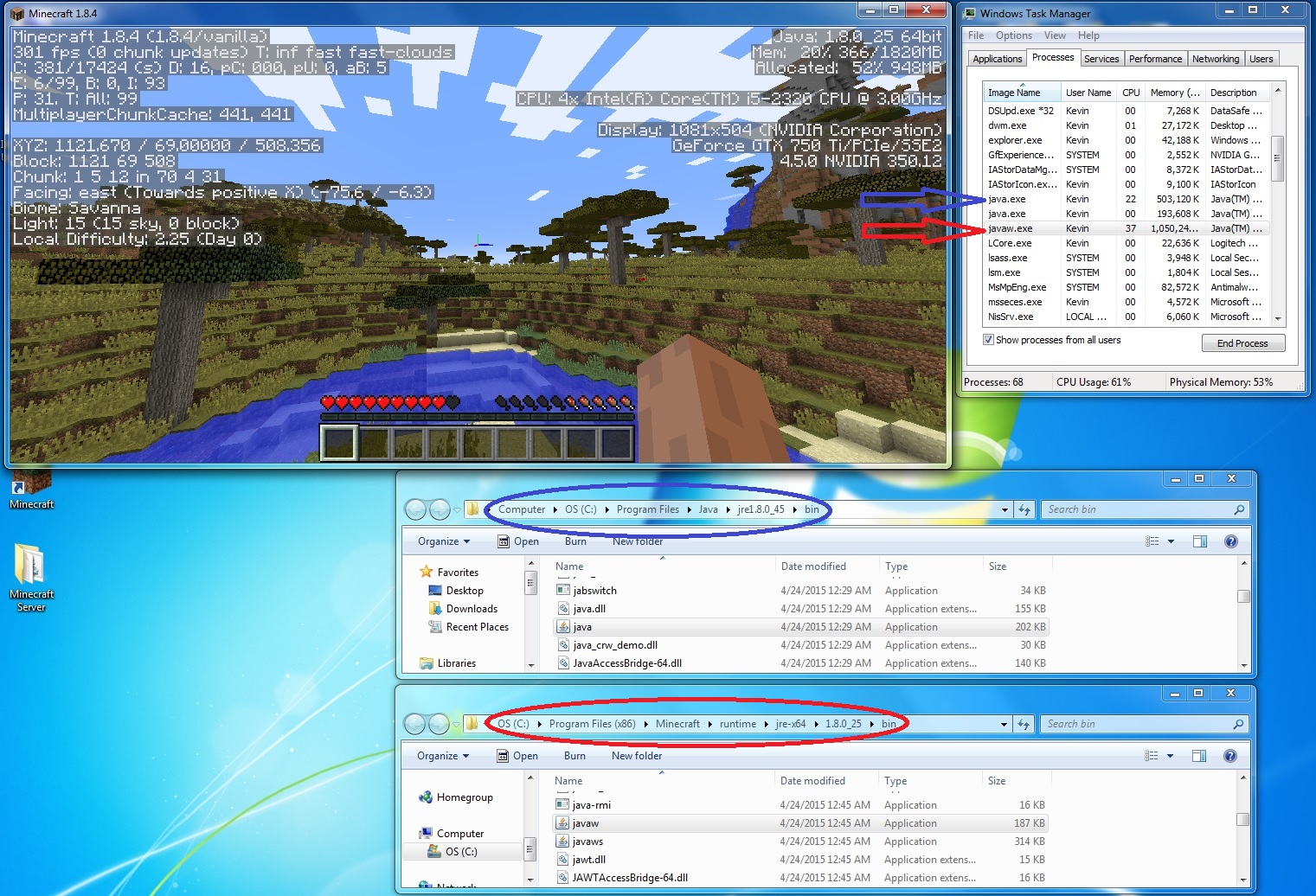
Task: Open Homegroup in navigation pane
Action: pyautogui.click(x=456, y=797)
